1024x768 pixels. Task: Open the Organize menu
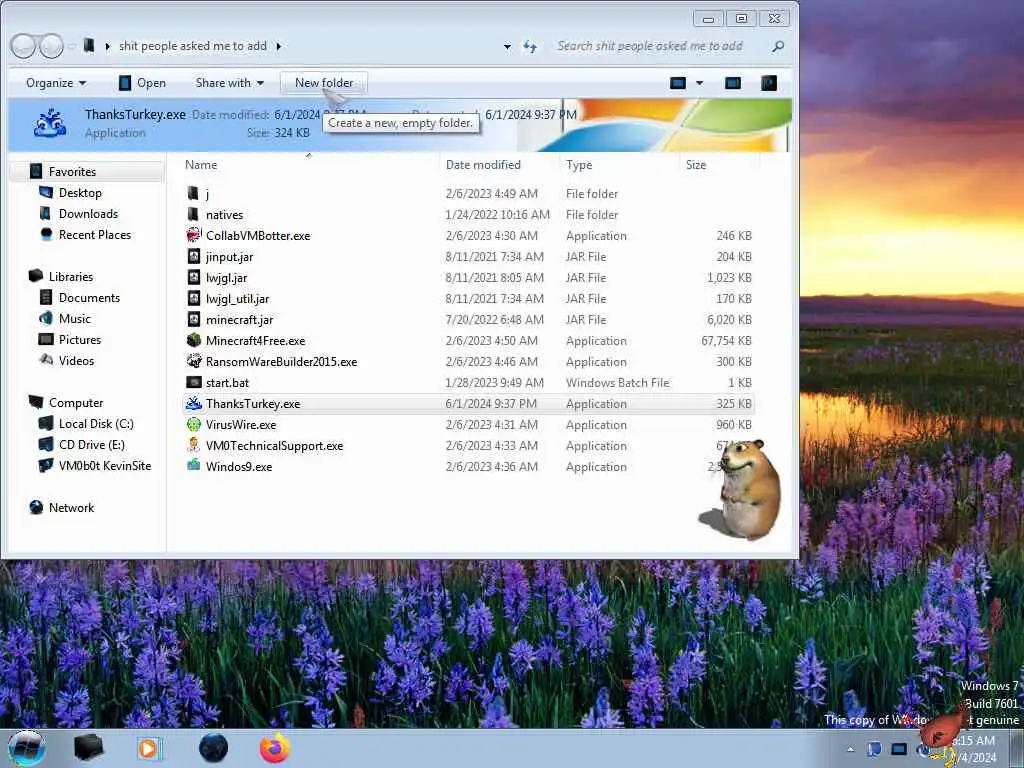[56, 83]
